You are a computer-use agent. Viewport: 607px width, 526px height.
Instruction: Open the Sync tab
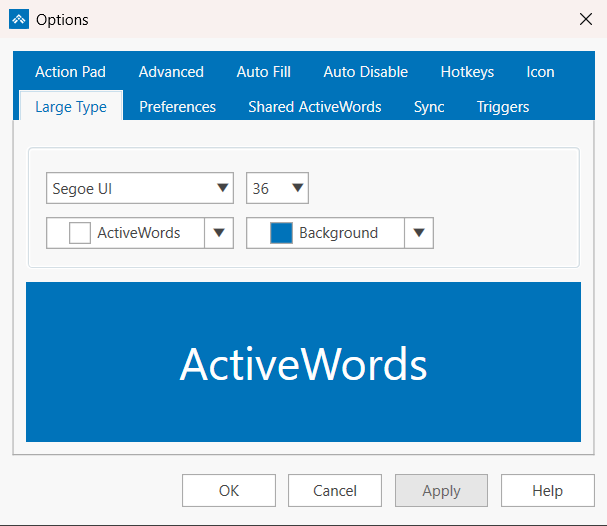point(429,107)
